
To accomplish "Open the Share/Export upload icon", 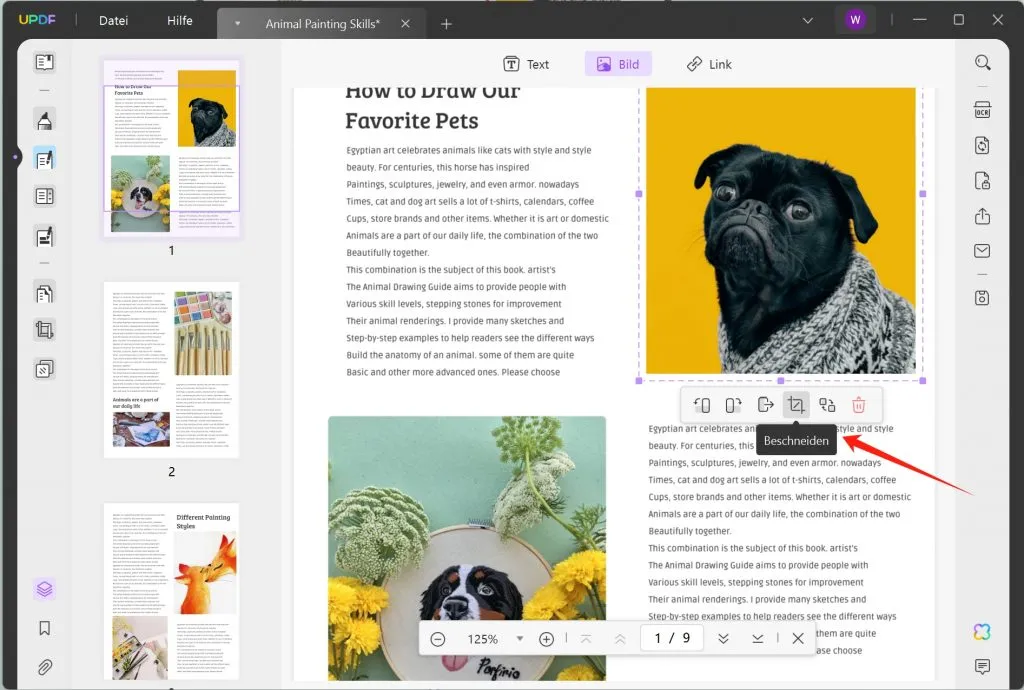I will (982, 216).
